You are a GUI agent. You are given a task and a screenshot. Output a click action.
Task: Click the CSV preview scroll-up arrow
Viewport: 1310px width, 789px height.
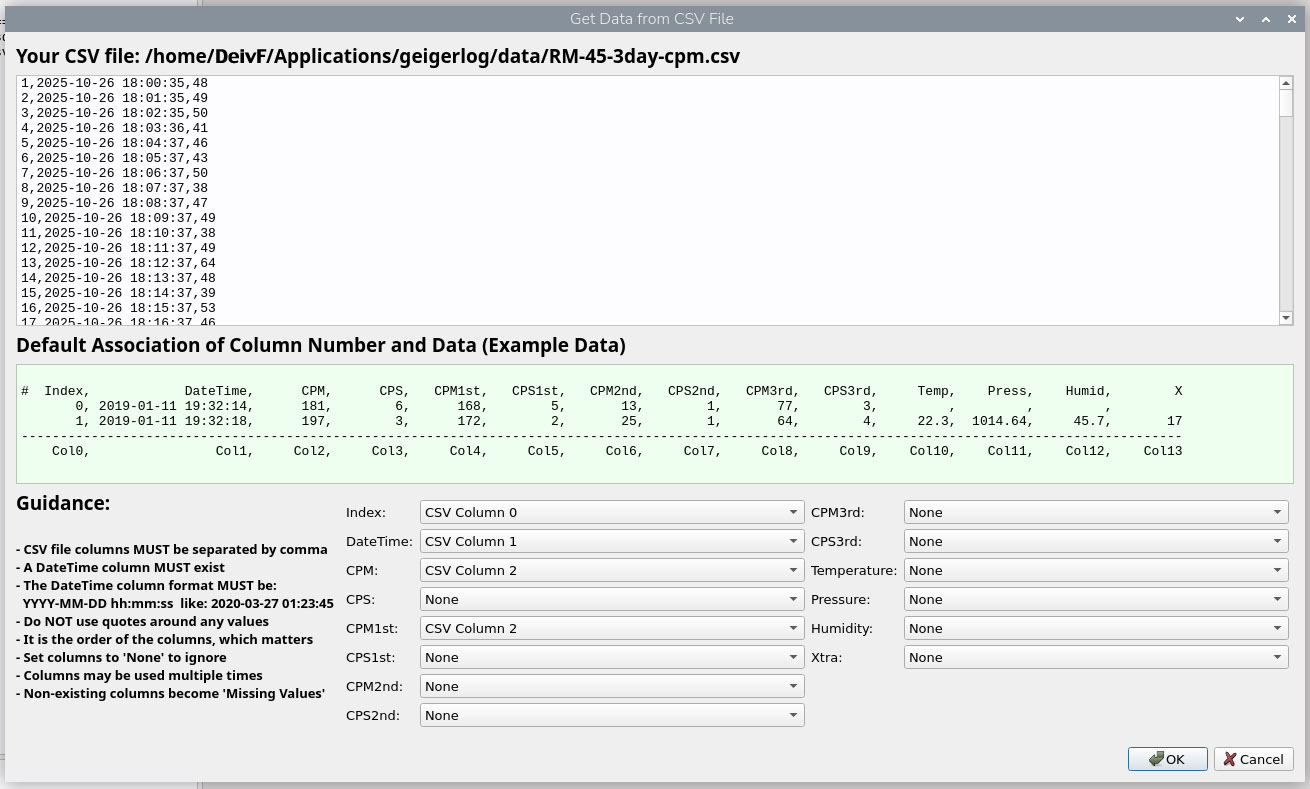1286,83
